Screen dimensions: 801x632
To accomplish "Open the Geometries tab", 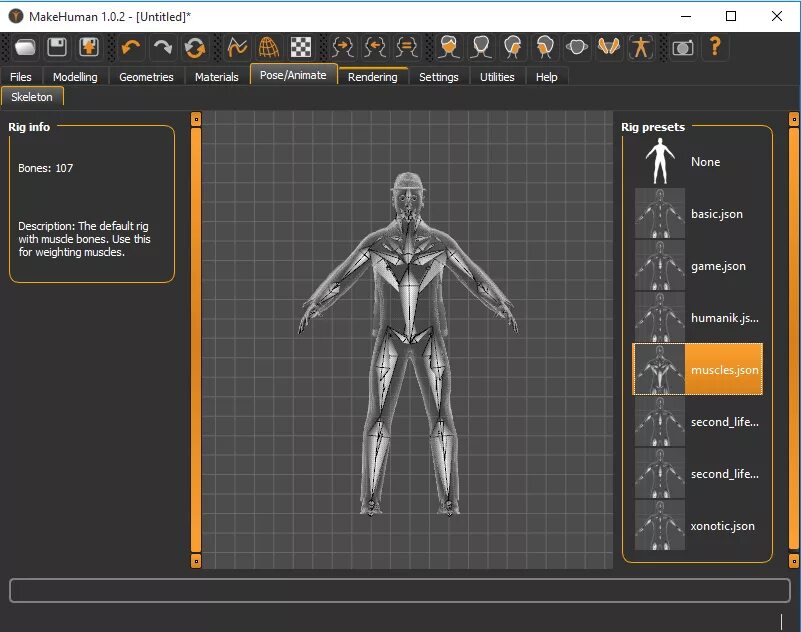I will 146,77.
